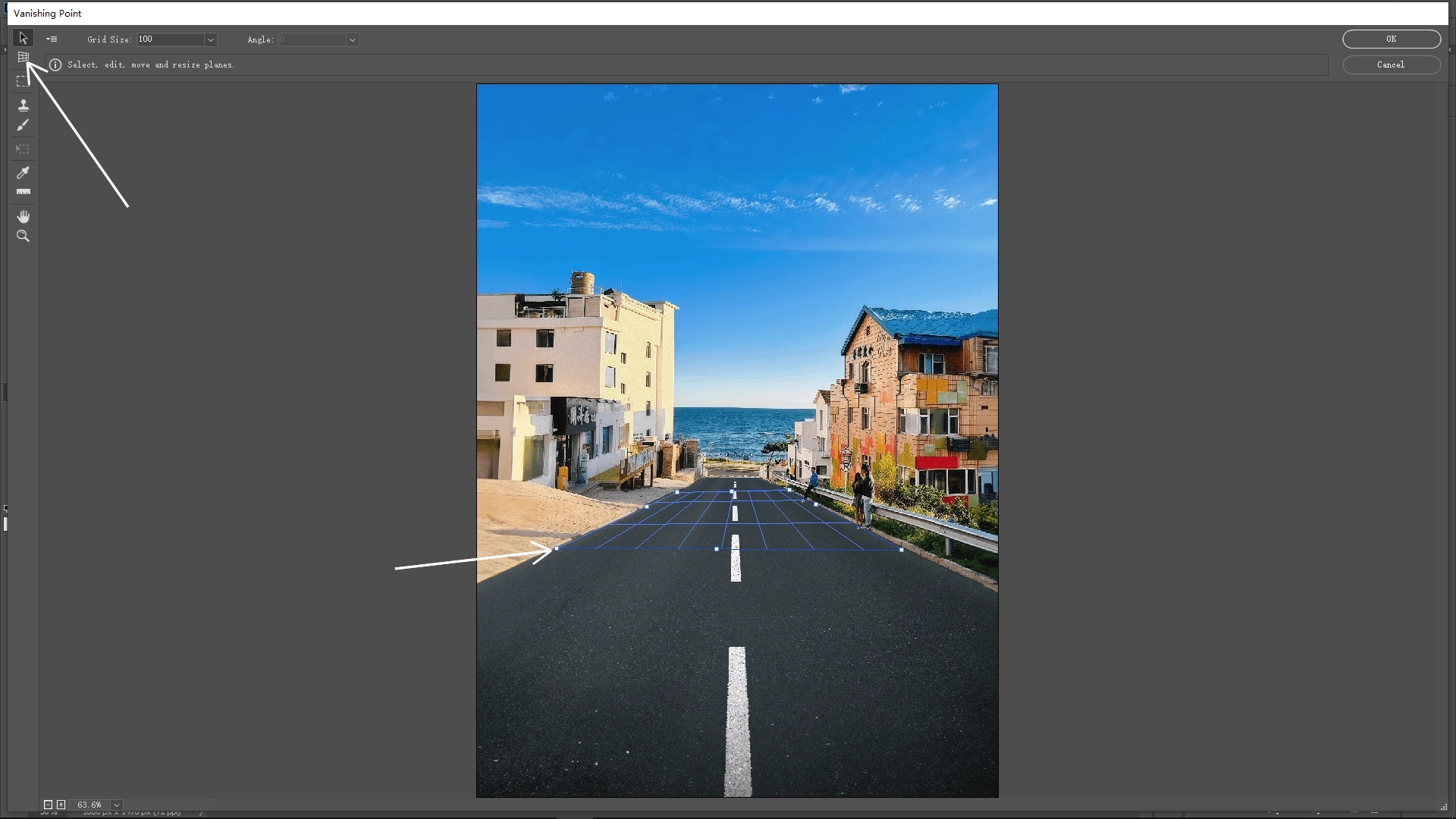
Task: Select the Zoom tool
Action: point(24,236)
